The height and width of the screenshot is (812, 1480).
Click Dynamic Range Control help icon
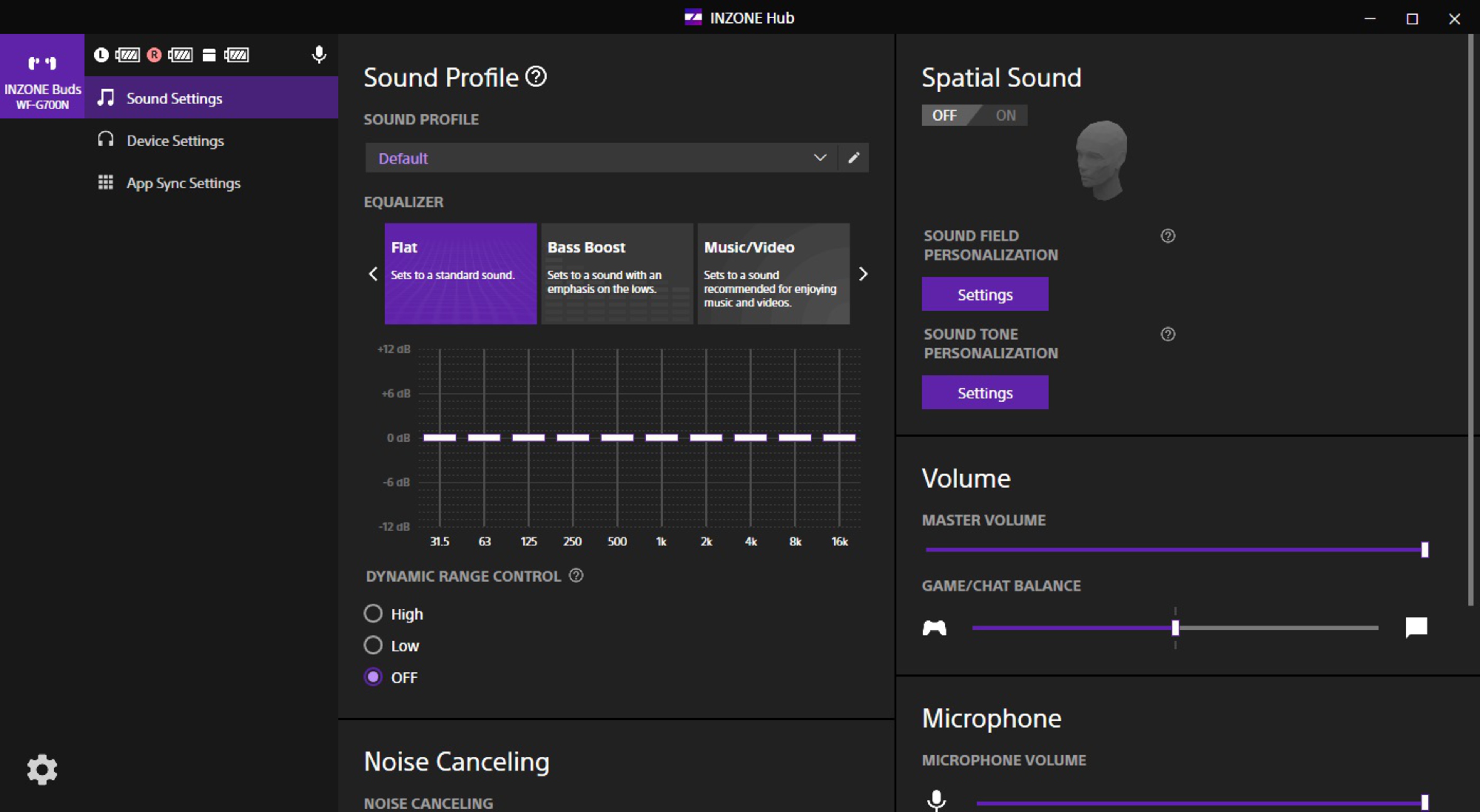(576, 575)
